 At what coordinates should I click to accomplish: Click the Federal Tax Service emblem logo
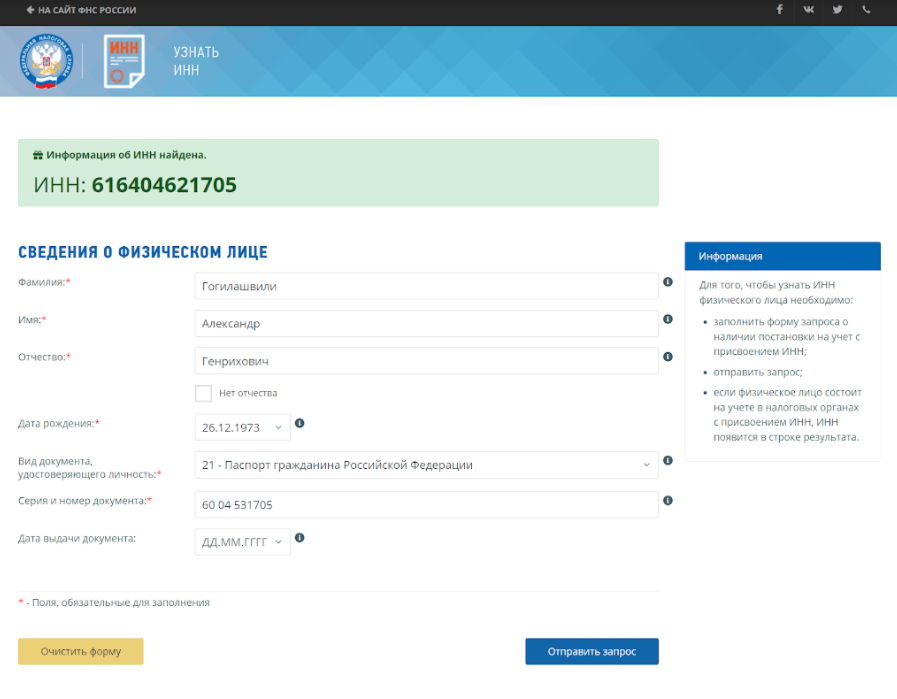tap(45, 61)
